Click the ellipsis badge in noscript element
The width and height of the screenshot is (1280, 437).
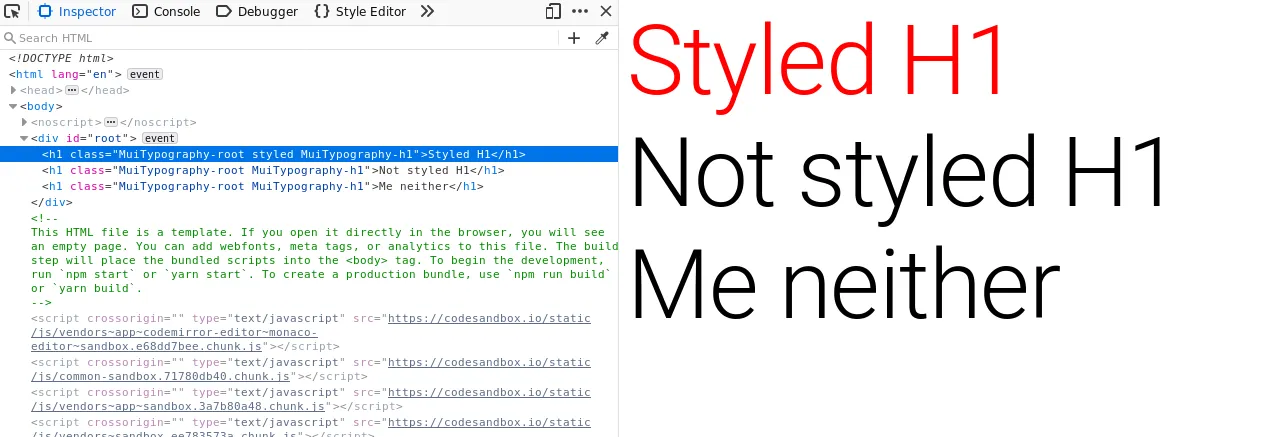pos(111,122)
